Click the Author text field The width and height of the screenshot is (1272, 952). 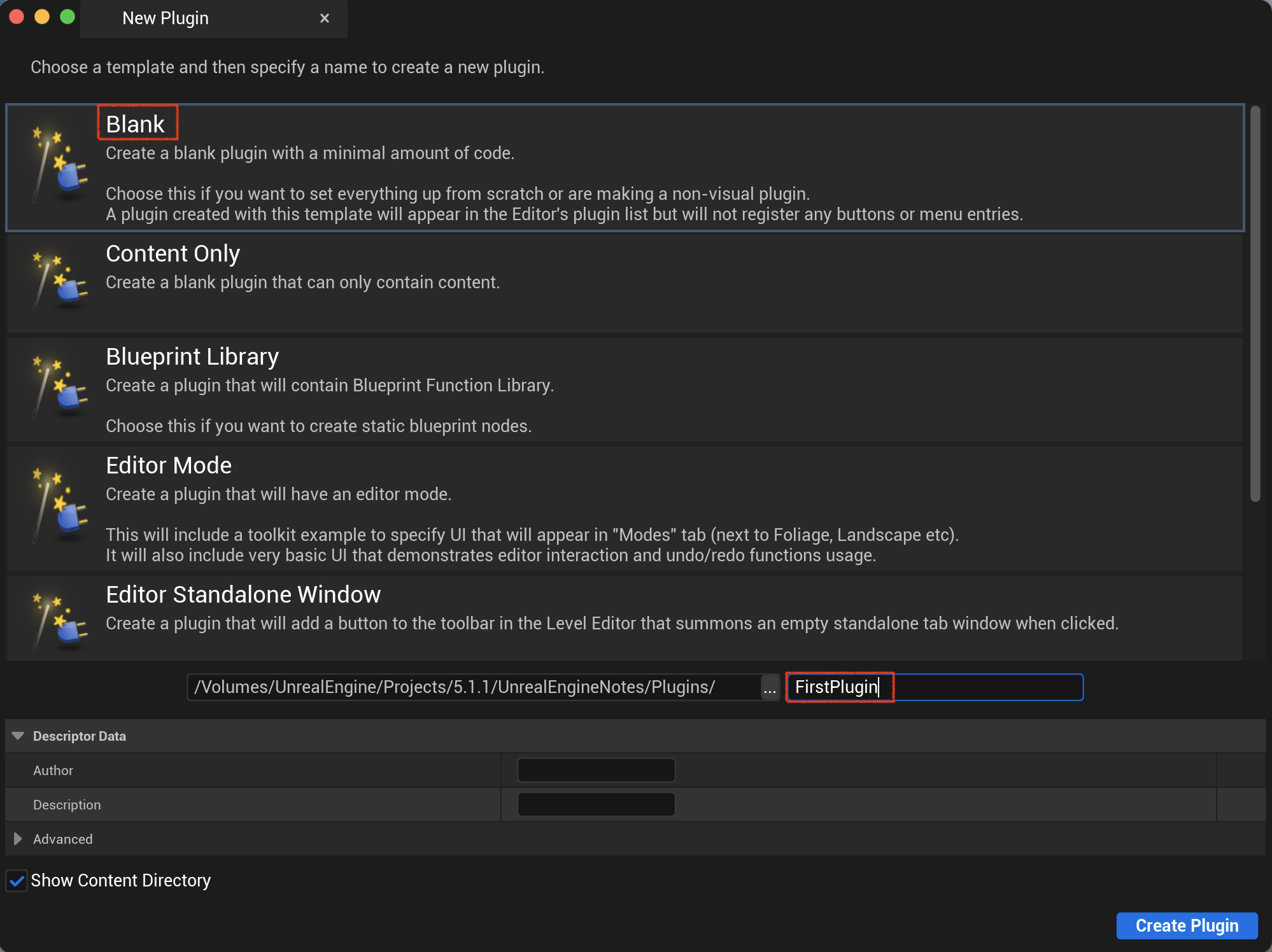[597, 770]
